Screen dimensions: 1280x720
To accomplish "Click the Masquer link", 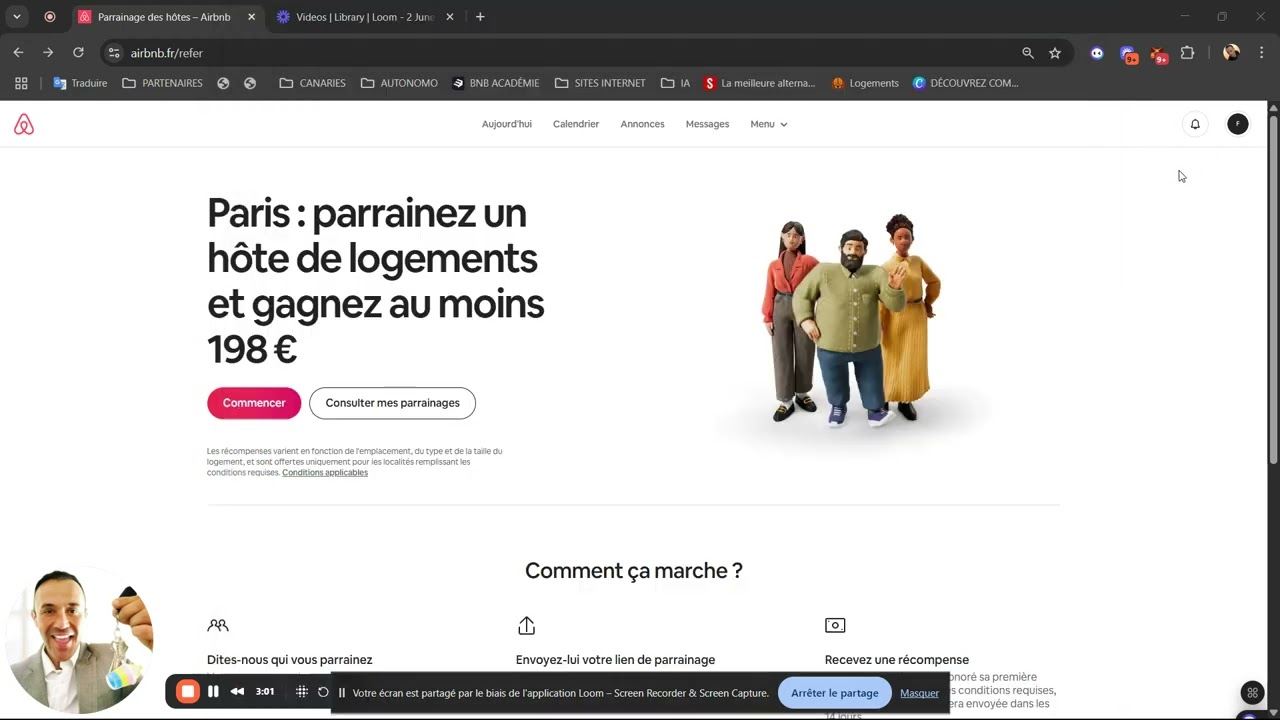I will pyautogui.click(x=919, y=693).
